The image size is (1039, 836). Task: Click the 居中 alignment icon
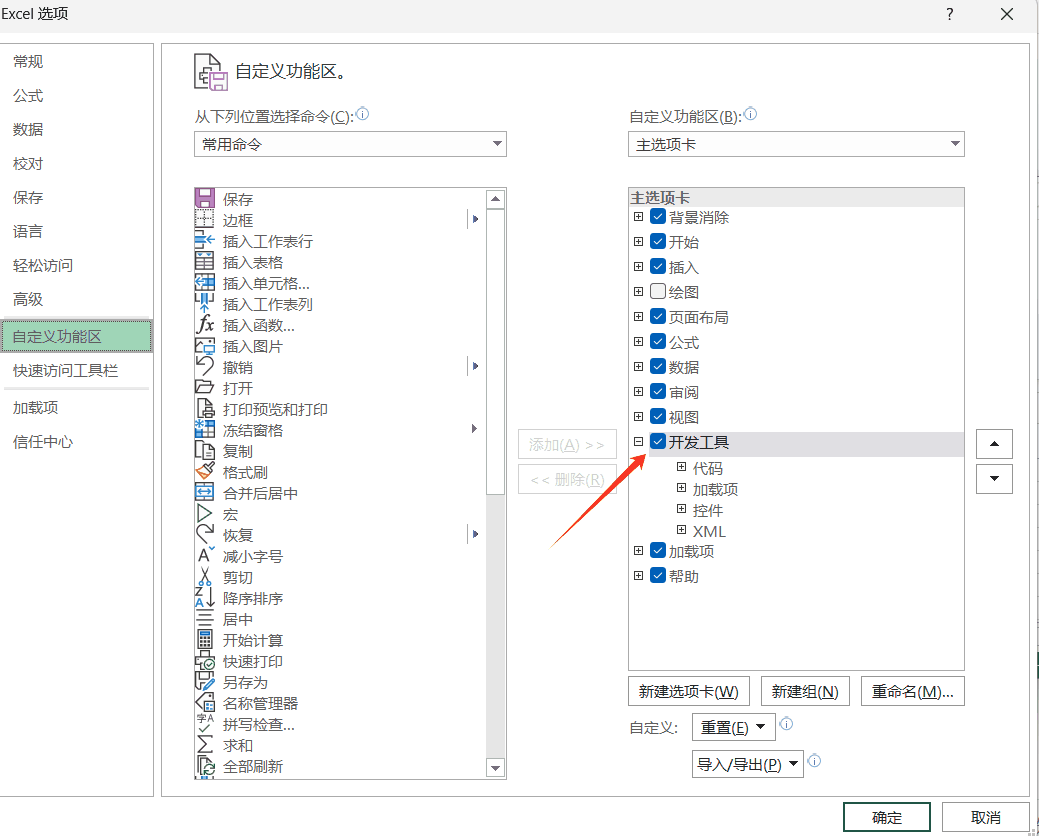coord(205,619)
